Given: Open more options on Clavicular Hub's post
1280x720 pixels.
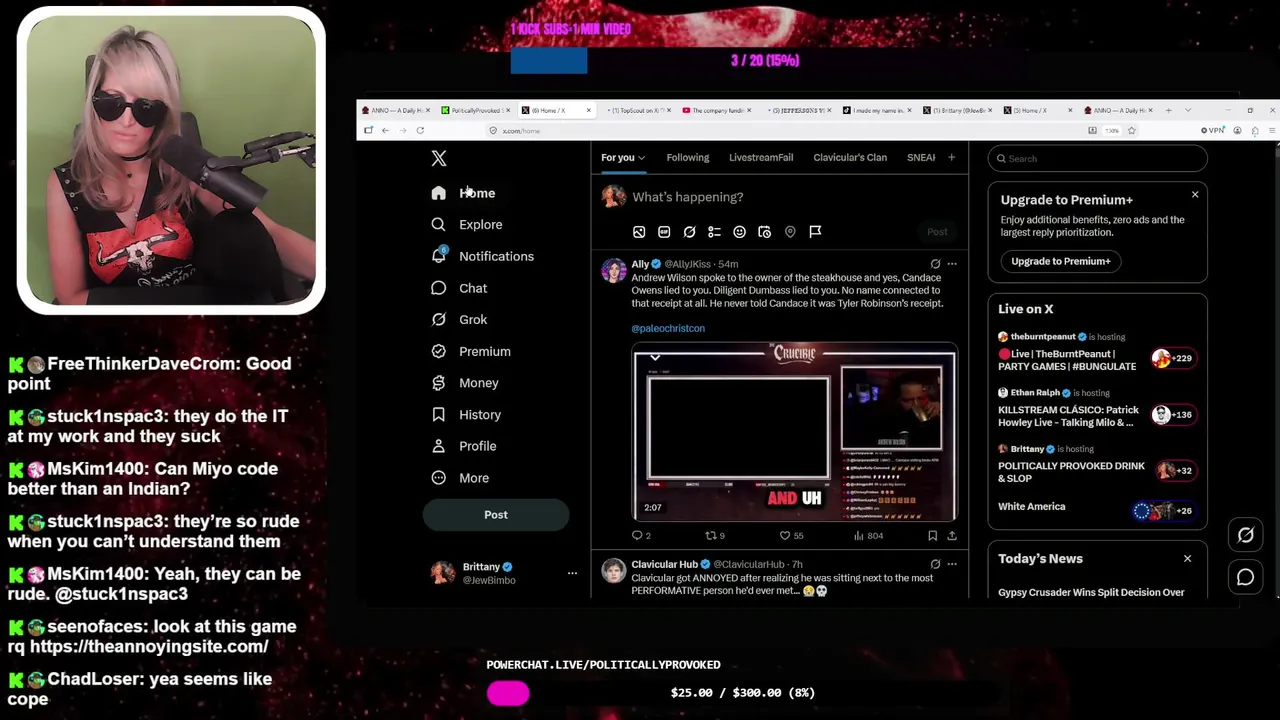Looking at the screenshot, I should point(952,564).
